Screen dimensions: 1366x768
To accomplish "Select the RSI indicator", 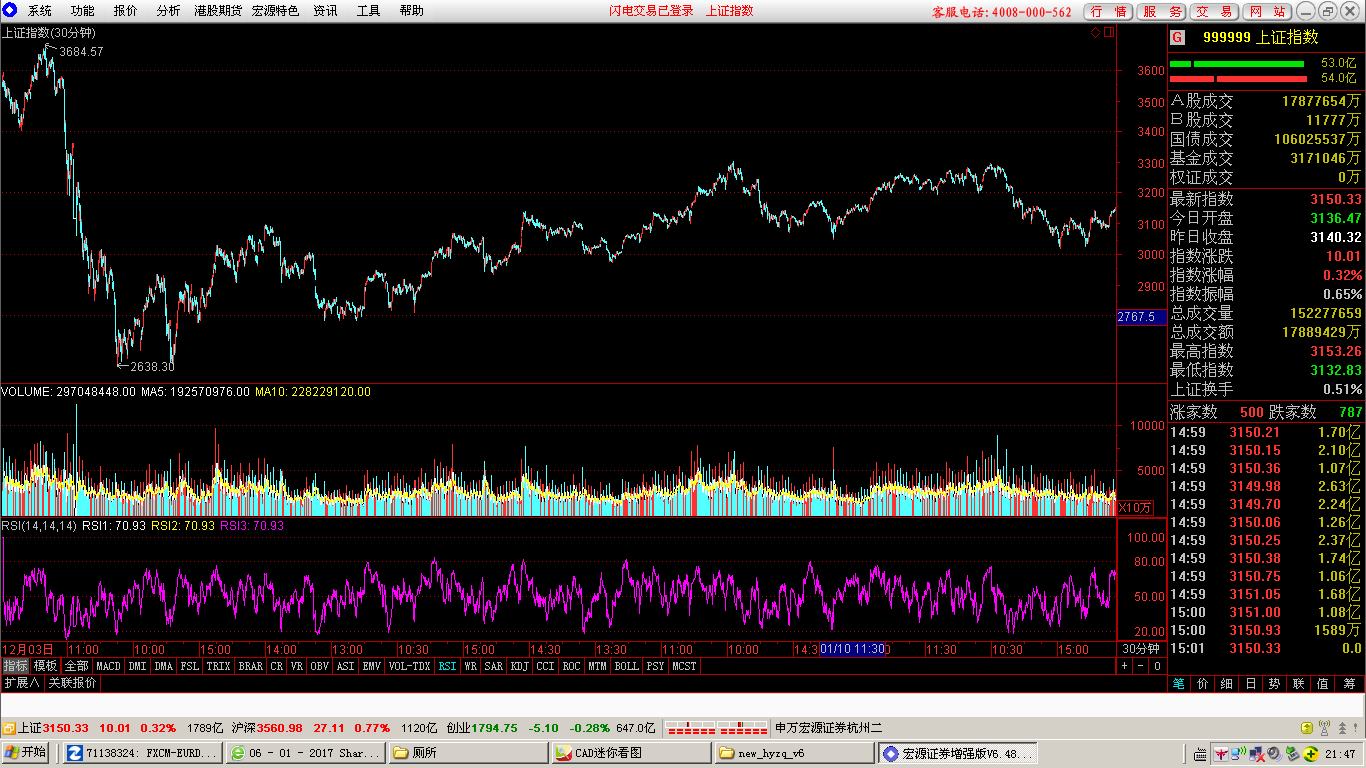I will tap(447, 666).
